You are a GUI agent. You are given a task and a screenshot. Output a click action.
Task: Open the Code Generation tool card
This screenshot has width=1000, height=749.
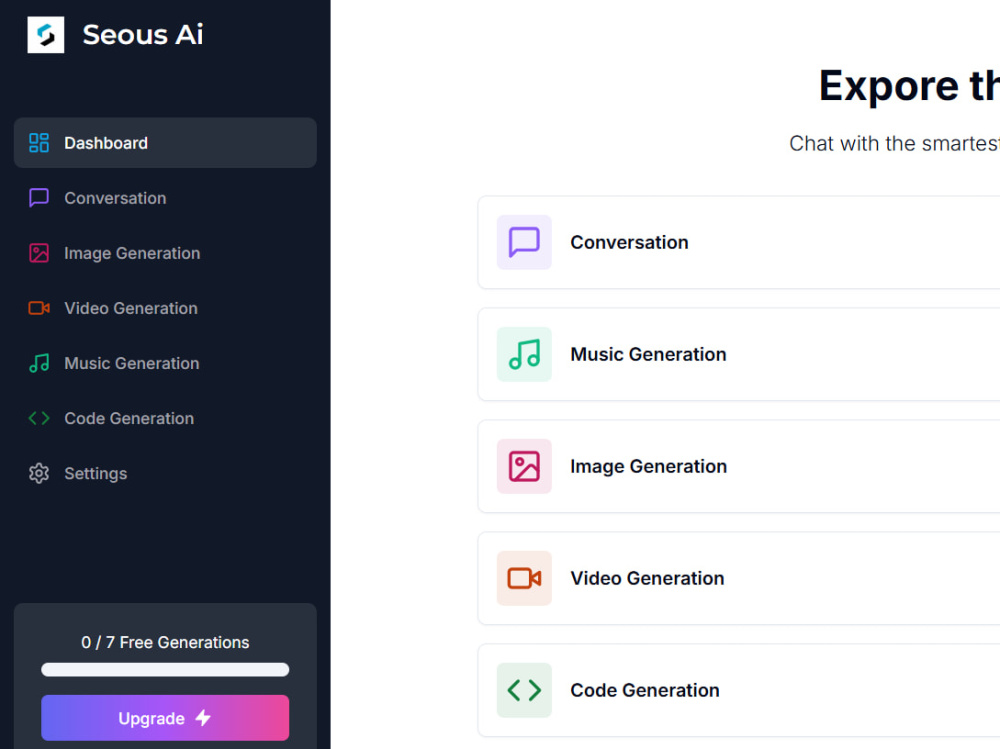tap(739, 690)
